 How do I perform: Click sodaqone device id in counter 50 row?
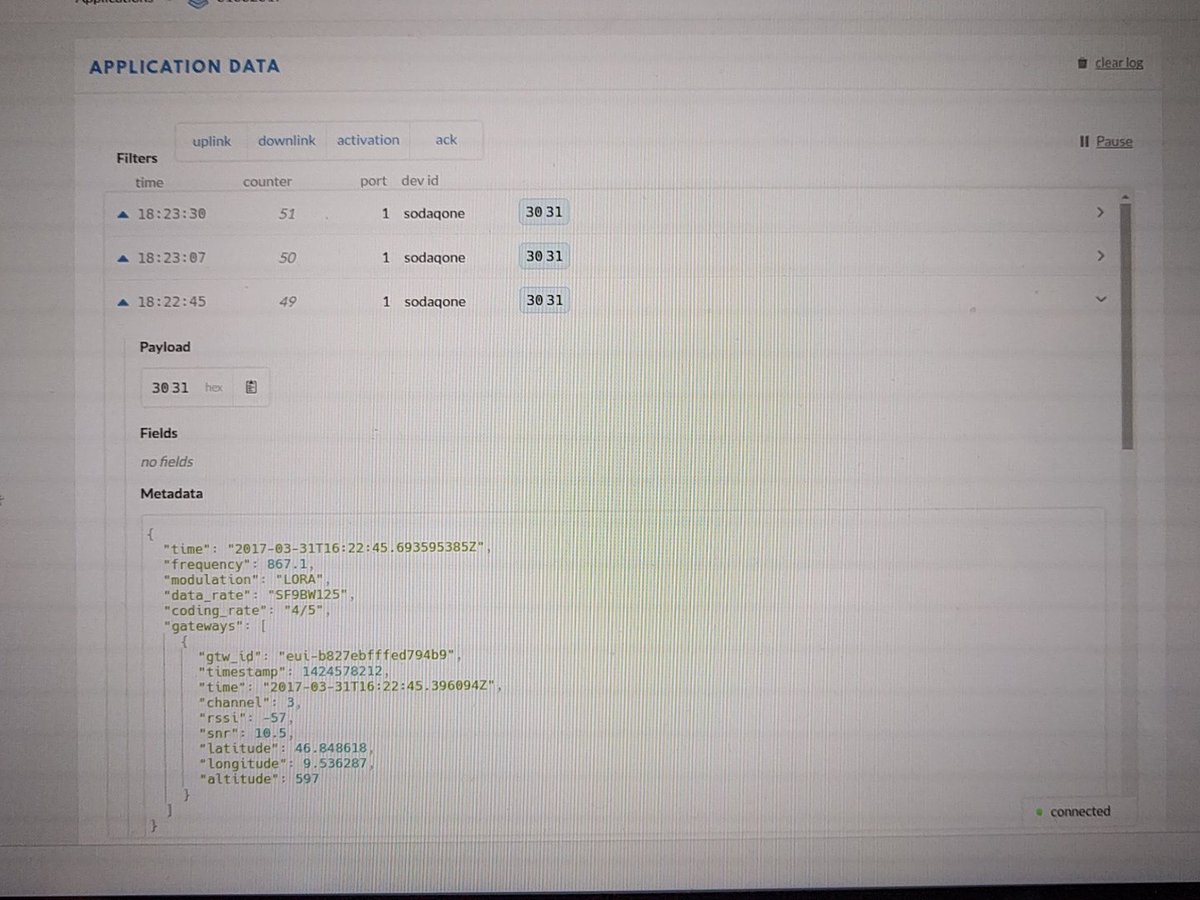coord(434,258)
